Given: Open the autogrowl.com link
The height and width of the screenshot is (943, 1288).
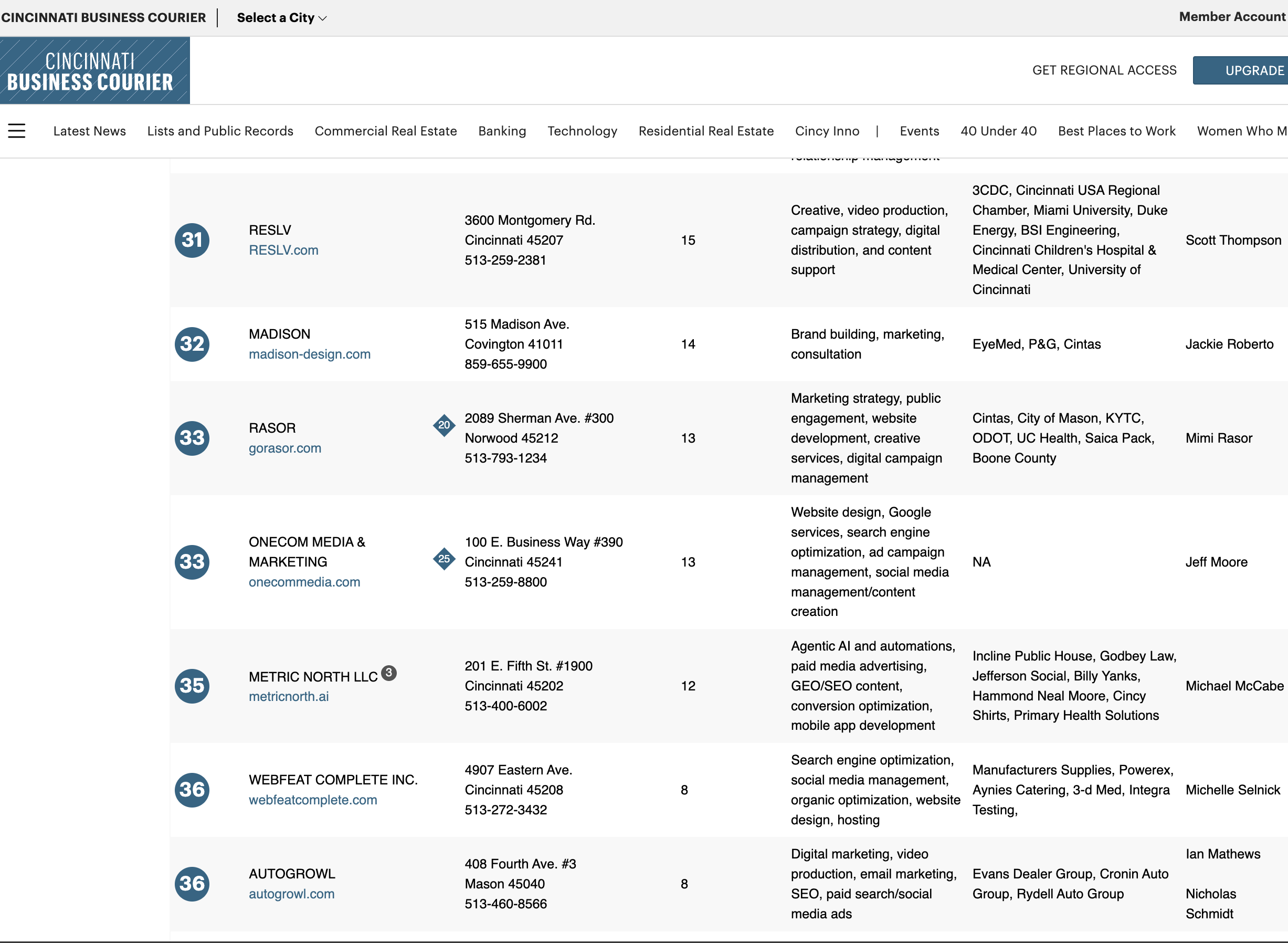Looking at the screenshot, I should 291,894.
